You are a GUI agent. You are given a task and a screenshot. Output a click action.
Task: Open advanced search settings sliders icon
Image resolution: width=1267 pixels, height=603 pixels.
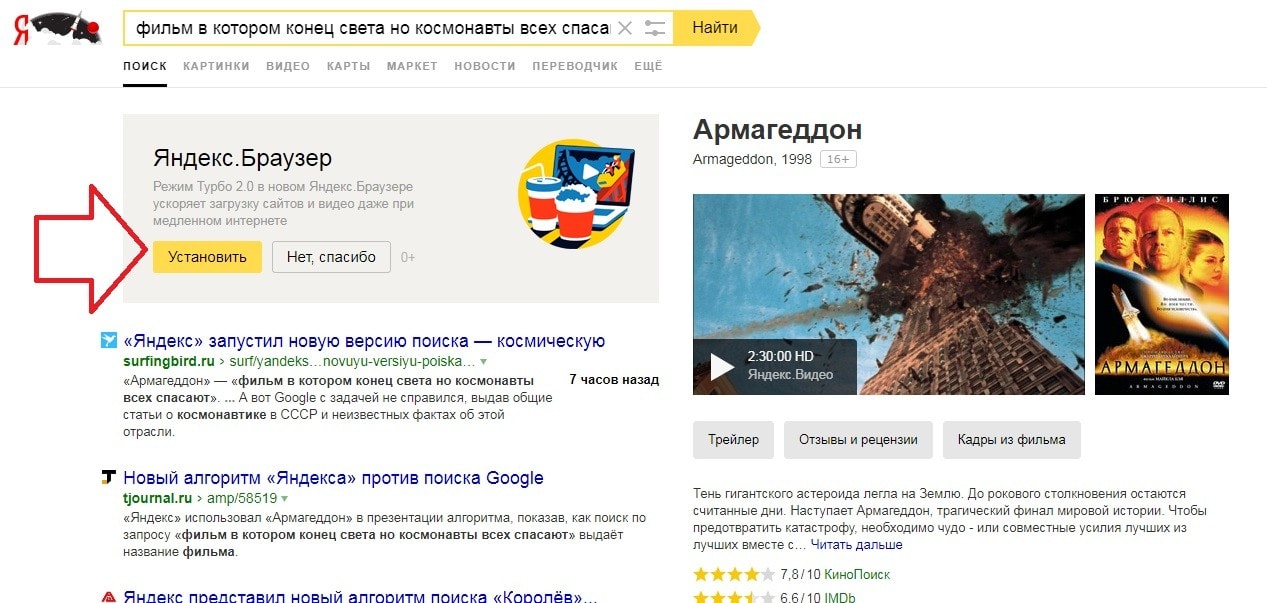(655, 28)
